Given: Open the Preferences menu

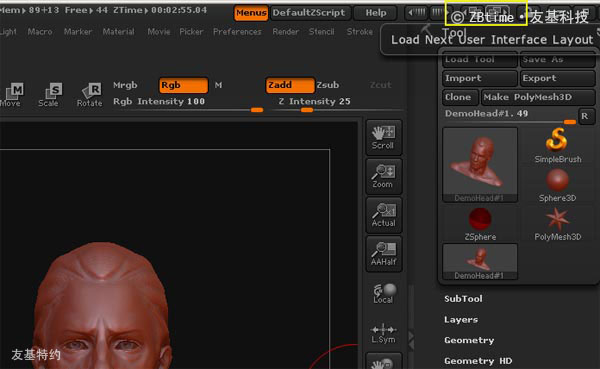Looking at the screenshot, I should pyautogui.click(x=237, y=32).
